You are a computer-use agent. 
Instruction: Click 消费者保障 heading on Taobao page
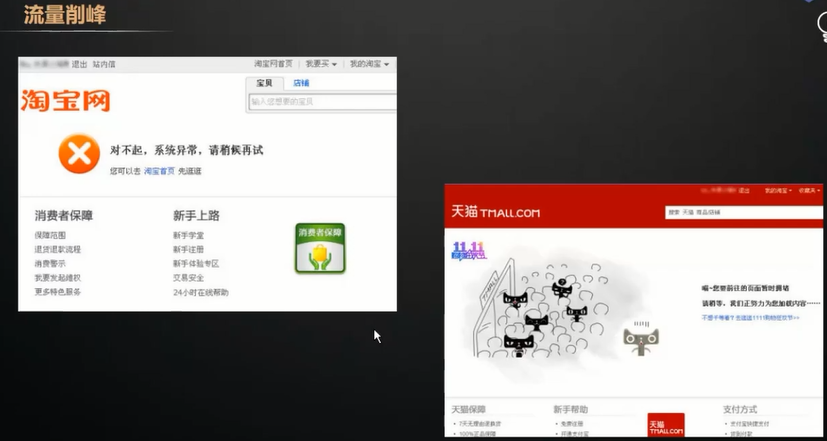click(x=64, y=216)
